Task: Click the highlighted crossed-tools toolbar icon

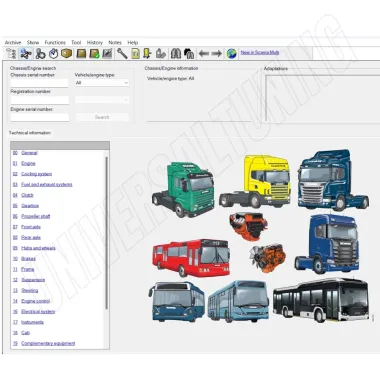Action: (26, 53)
